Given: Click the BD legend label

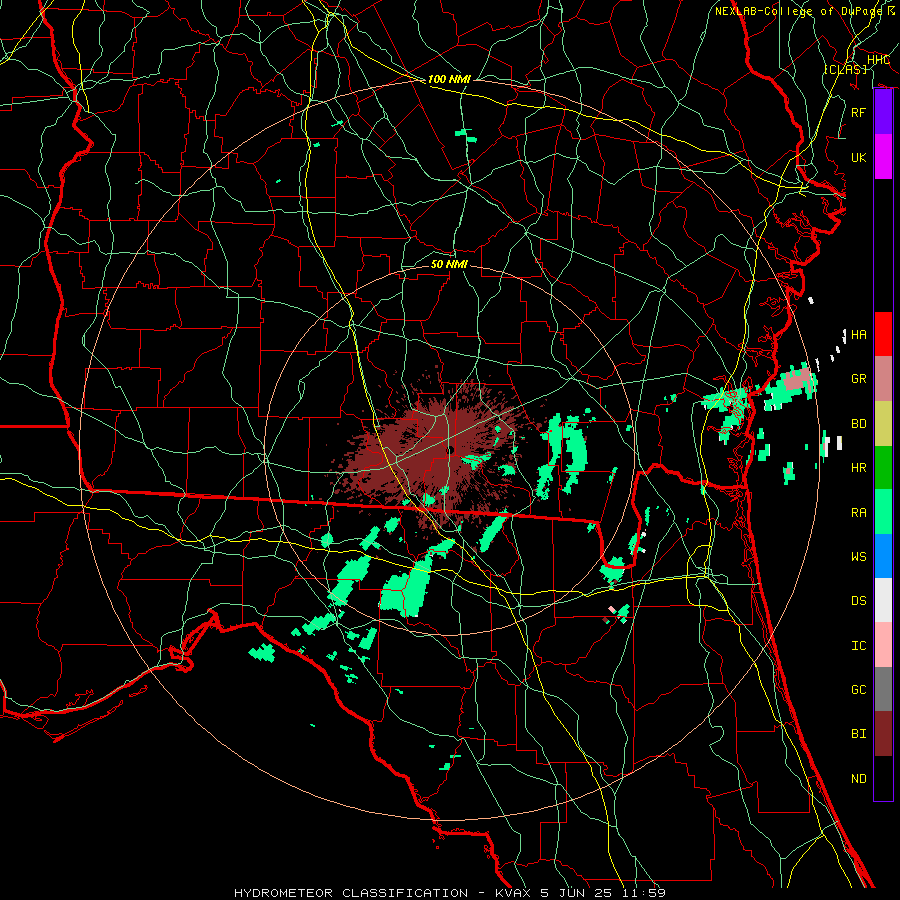Looking at the screenshot, I should [858, 424].
